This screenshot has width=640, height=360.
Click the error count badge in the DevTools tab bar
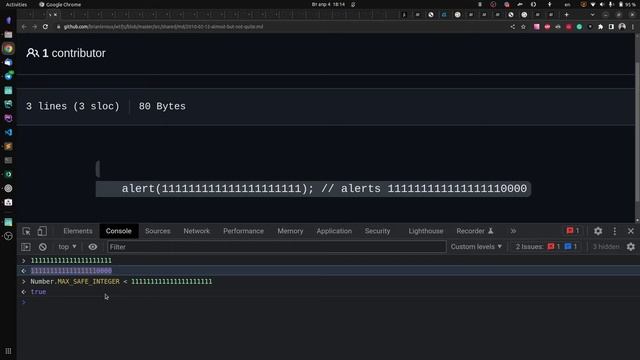pos(573,231)
